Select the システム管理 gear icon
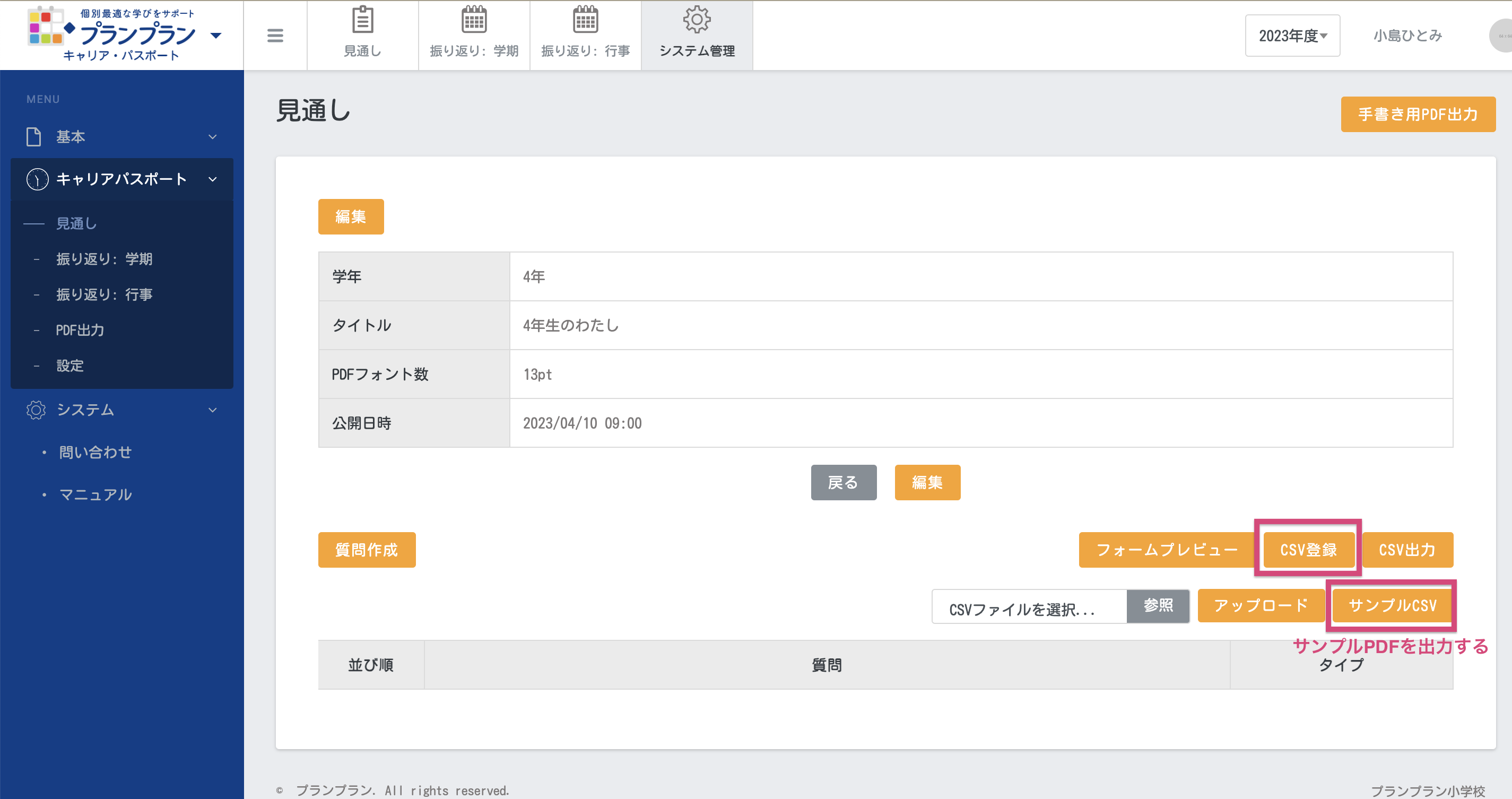 pyautogui.click(x=697, y=20)
